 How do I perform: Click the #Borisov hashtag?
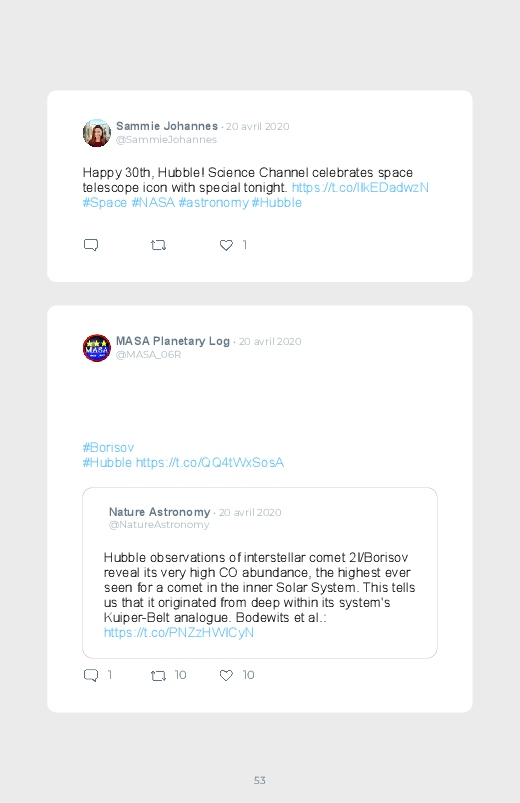click(108, 447)
